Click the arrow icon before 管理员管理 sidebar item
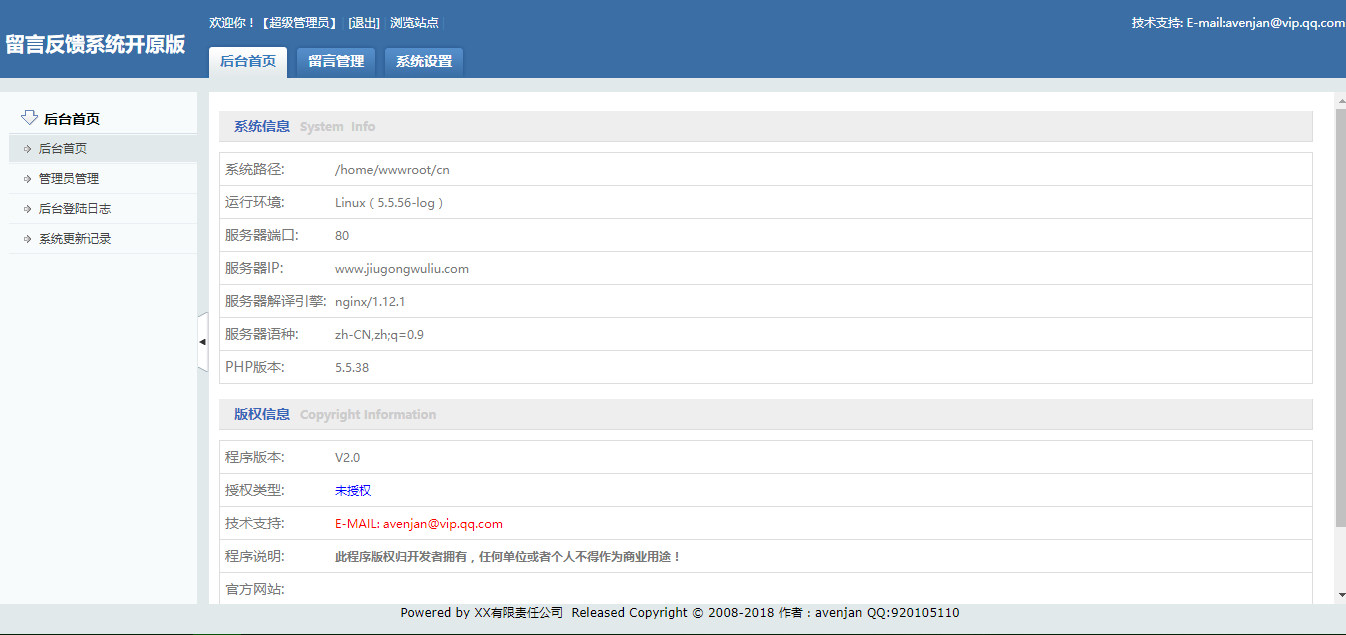1346x635 pixels. pos(25,178)
